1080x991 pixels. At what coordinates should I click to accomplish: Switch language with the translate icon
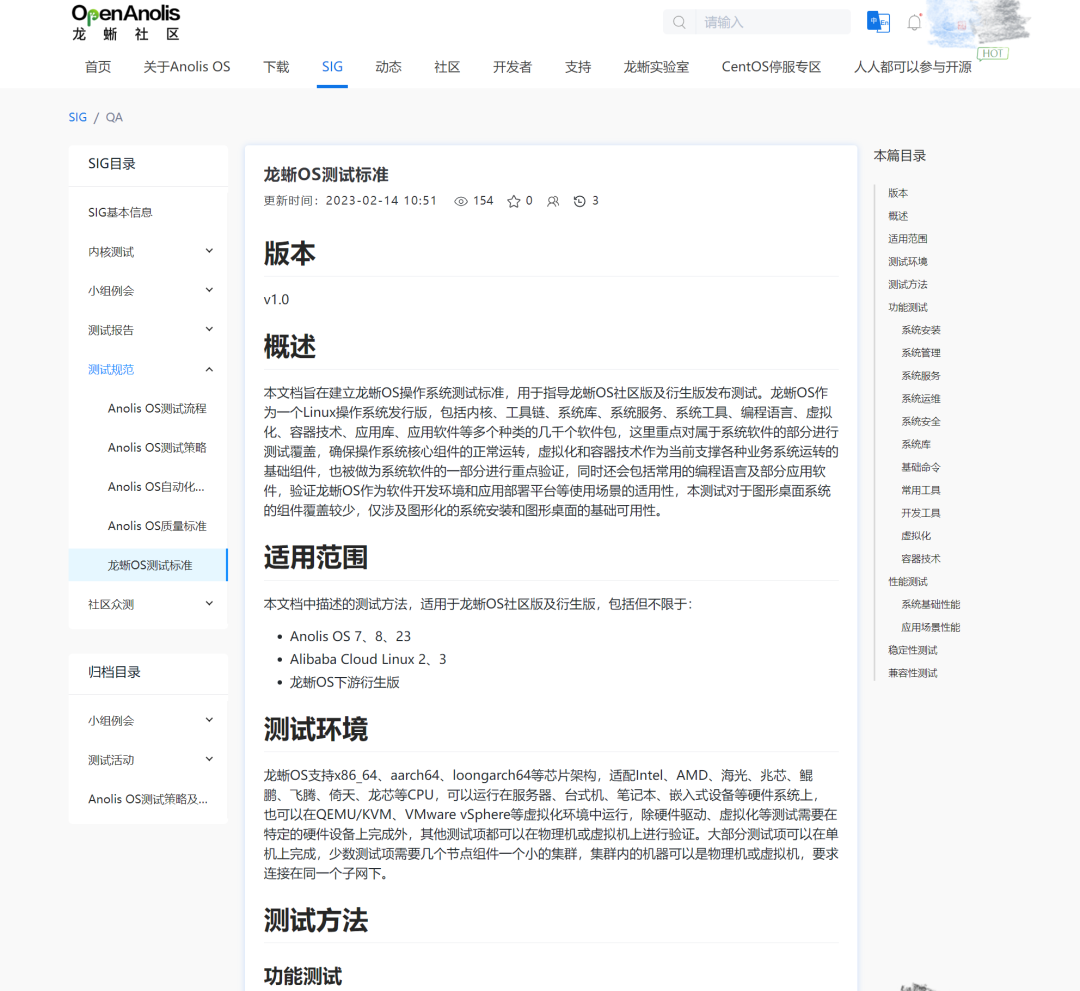(x=878, y=22)
